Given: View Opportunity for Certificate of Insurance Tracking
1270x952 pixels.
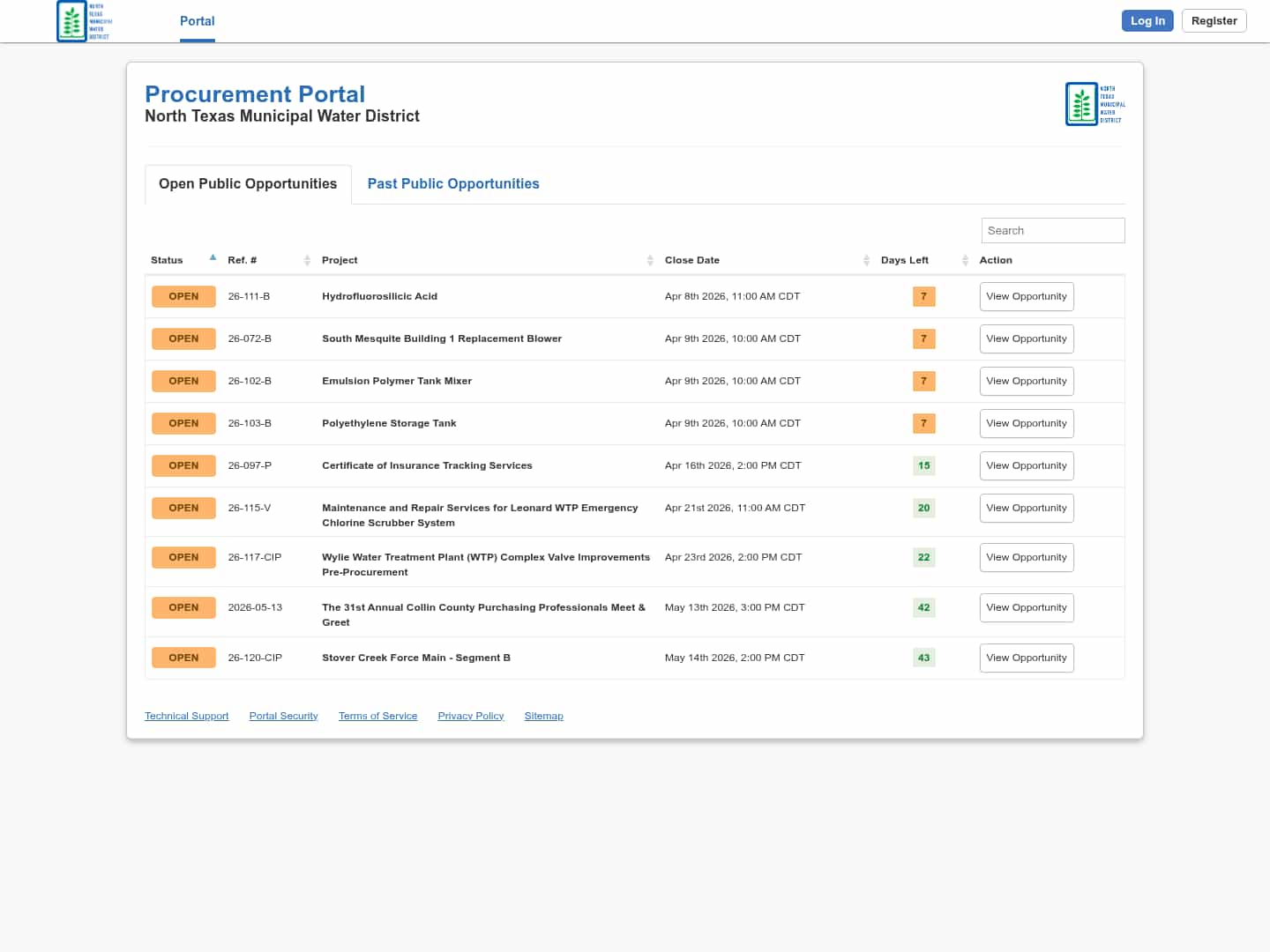Looking at the screenshot, I should (x=1026, y=465).
